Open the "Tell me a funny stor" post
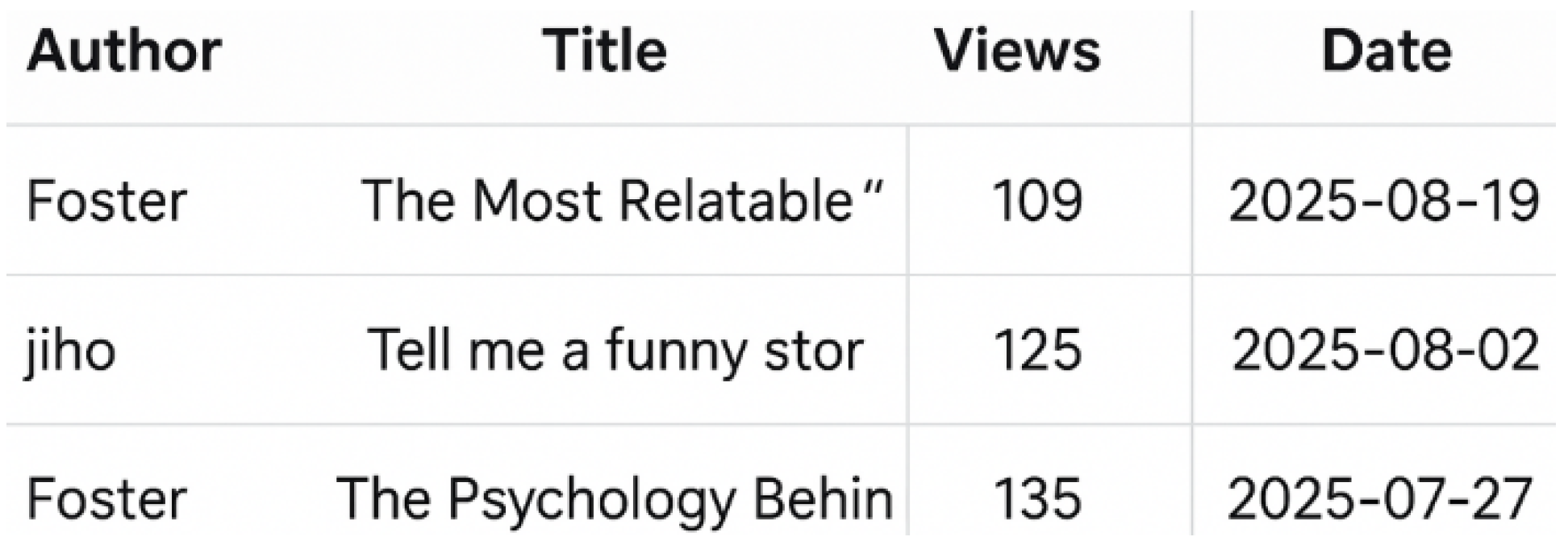The width and height of the screenshot is (1568, 541). [x=615, y=351]
